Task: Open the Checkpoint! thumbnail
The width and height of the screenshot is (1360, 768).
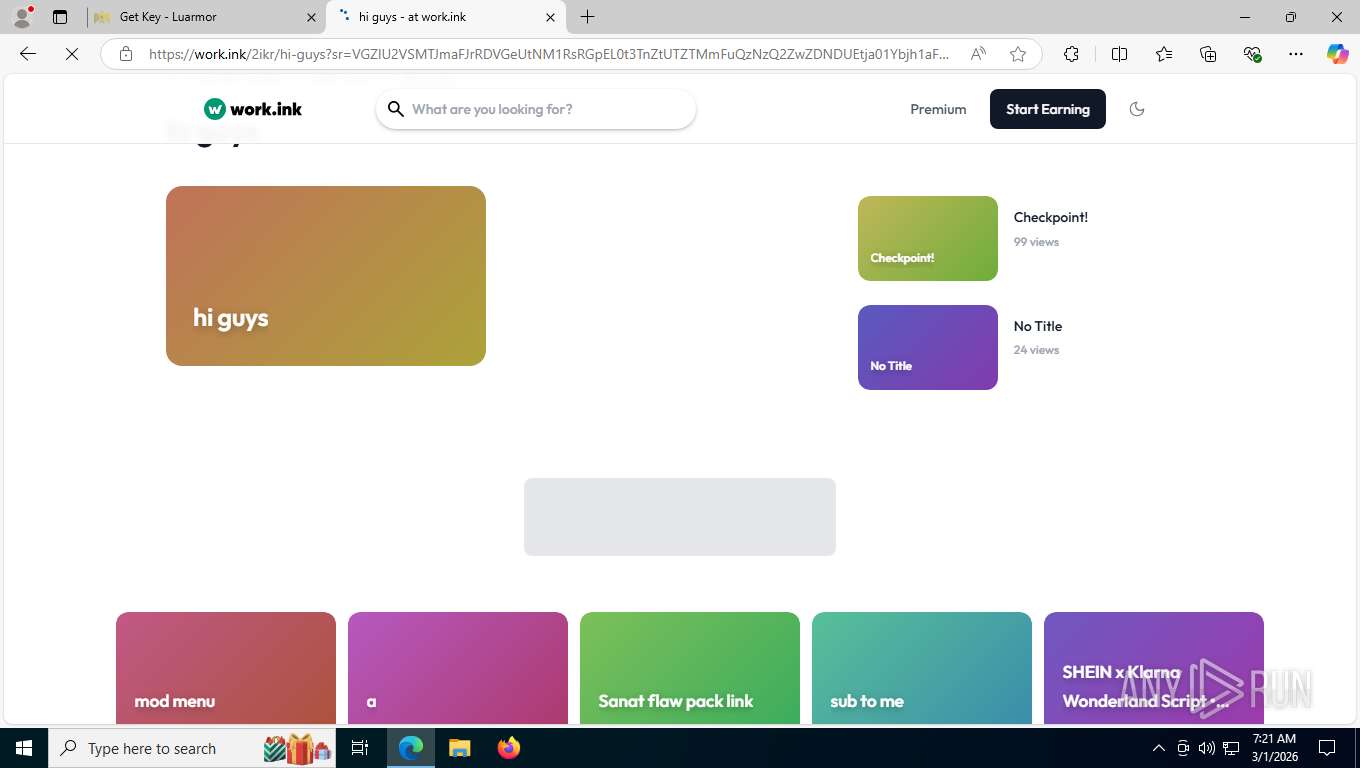Action: 928,238
